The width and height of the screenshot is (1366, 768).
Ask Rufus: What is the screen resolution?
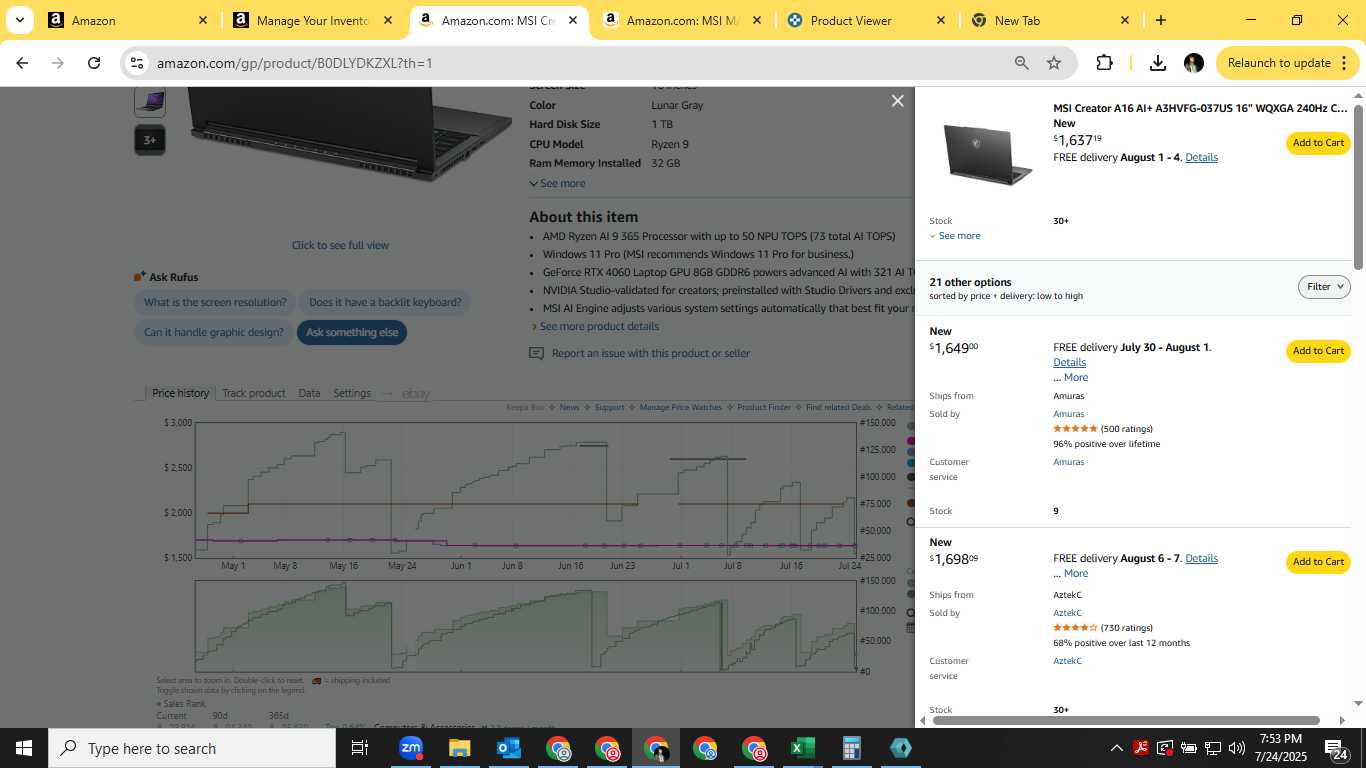click(x=215, y=302)
